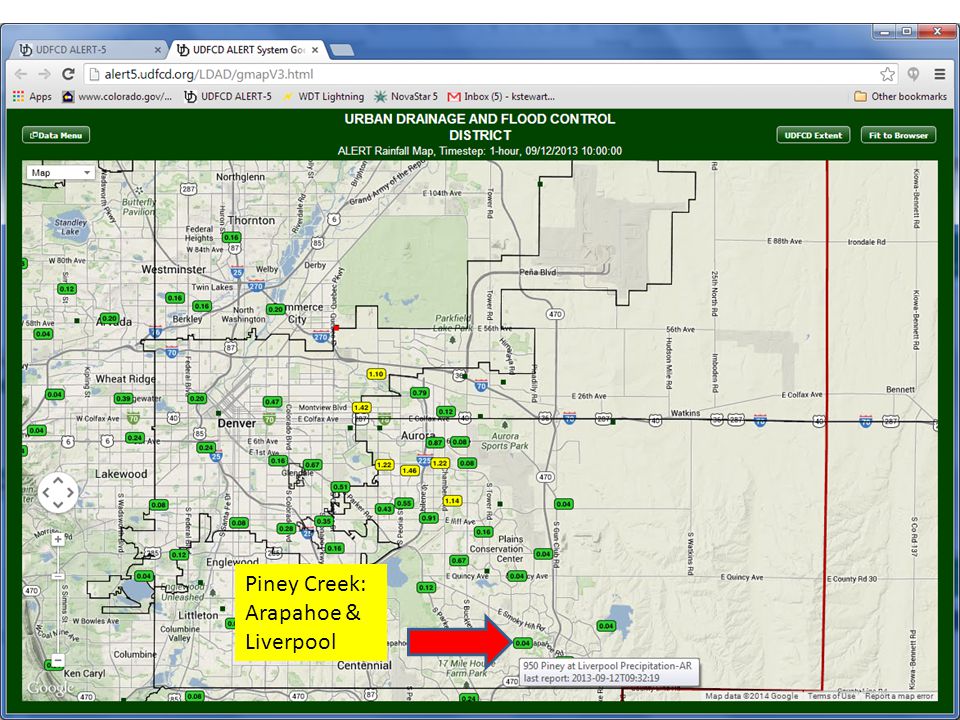Image resolution: width=960 pixels, height=720 pixels.
Task: Click the green 0.67 marker near Glendale
Action: (312, 465)
